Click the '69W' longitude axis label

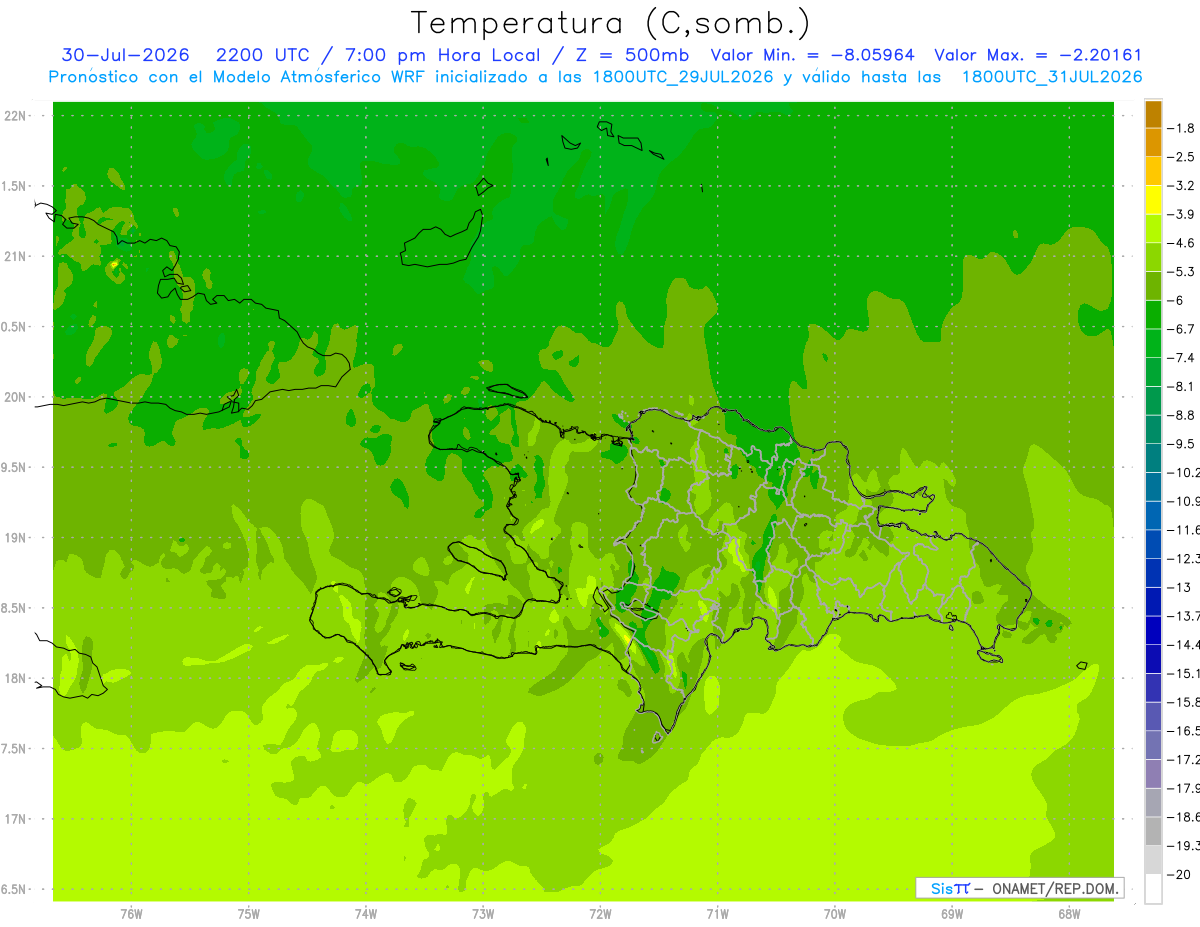point(951,914)
